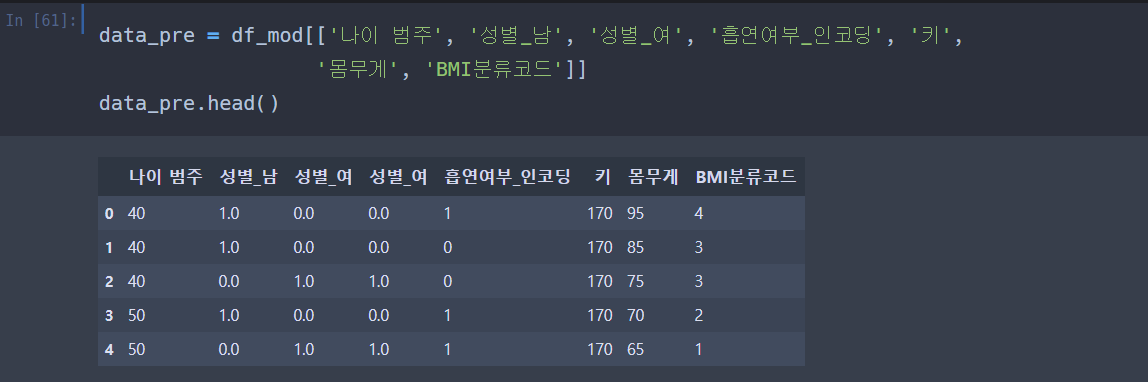Click the 성별_남 value 0.0 in row 2
Viewport: 1148px width, 382px height.
229,281
